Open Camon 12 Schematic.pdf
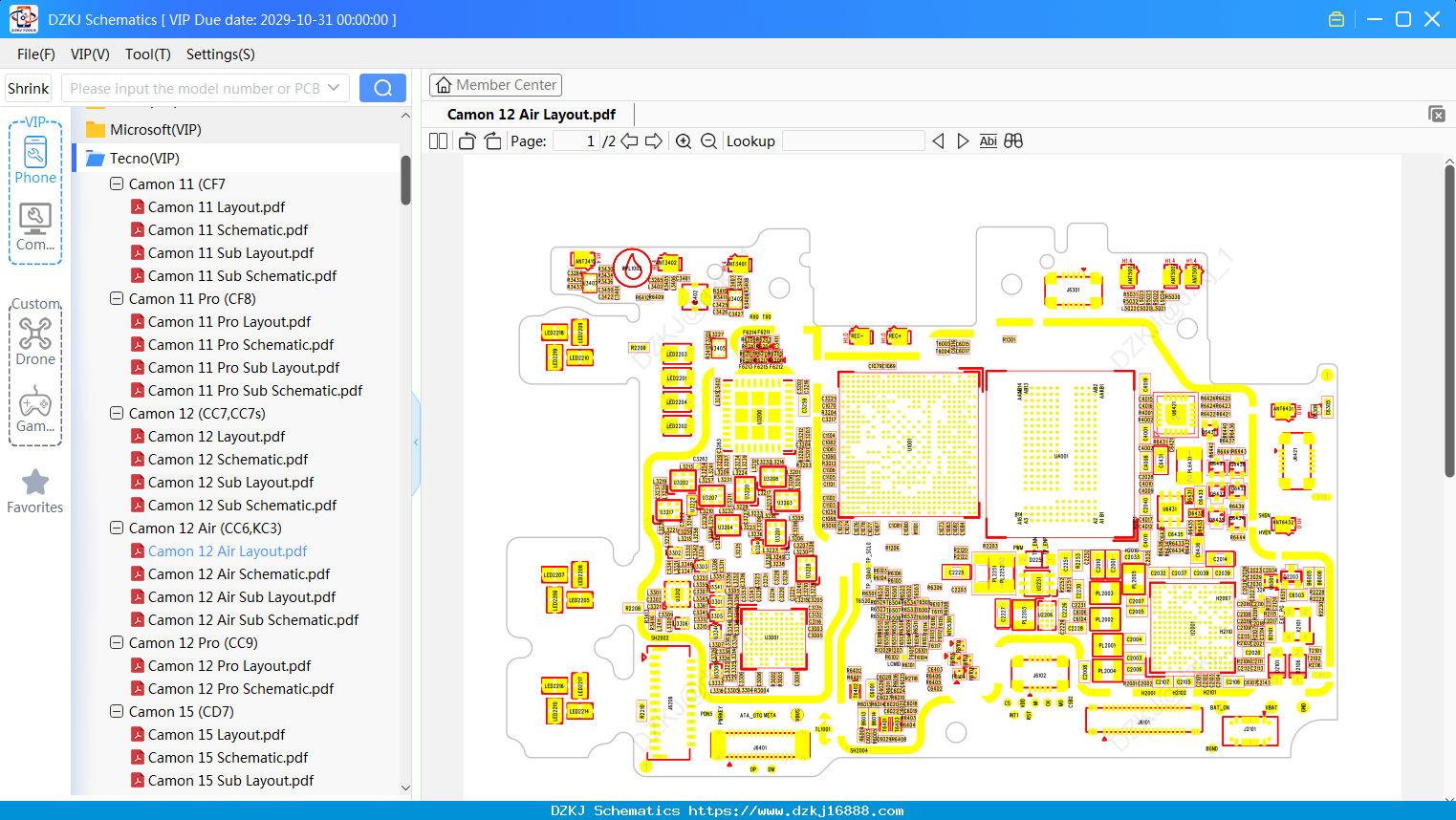This screenshot has width=1456, height=820. (228, 459)
